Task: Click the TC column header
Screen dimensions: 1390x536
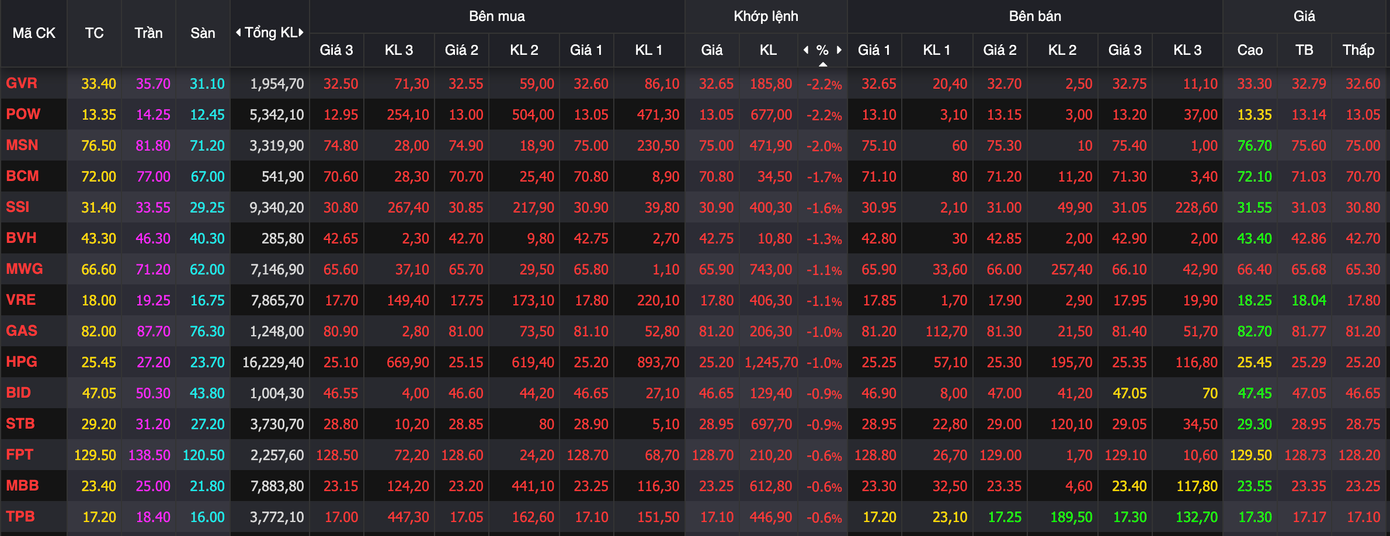Action: point(94,33)
